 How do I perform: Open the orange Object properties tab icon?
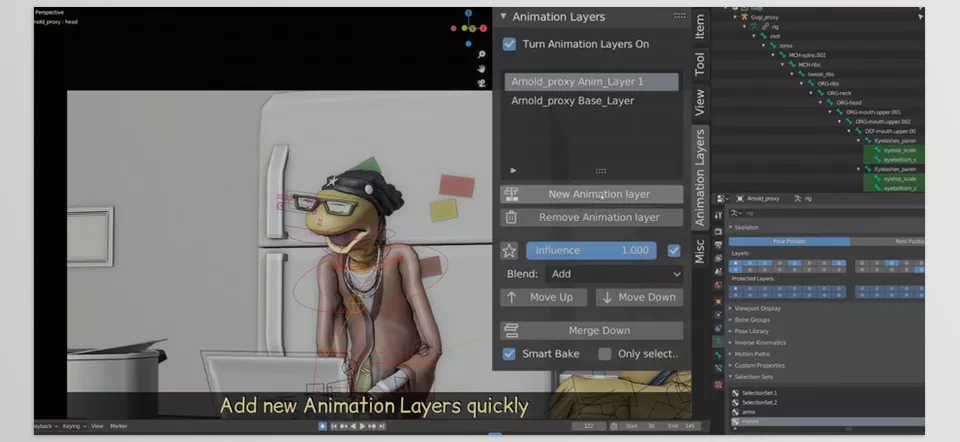pyautogui.click(x=718, y=301)
